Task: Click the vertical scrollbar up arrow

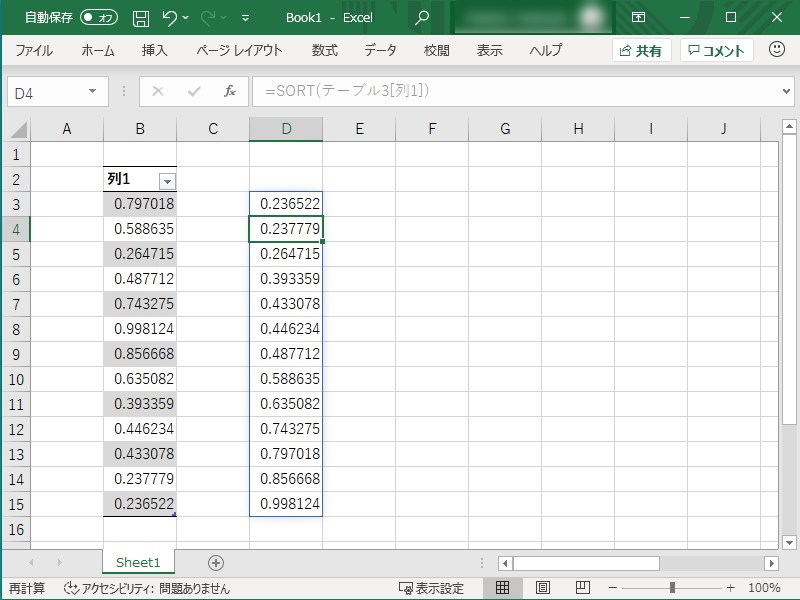Action: [x=789, y=126]
